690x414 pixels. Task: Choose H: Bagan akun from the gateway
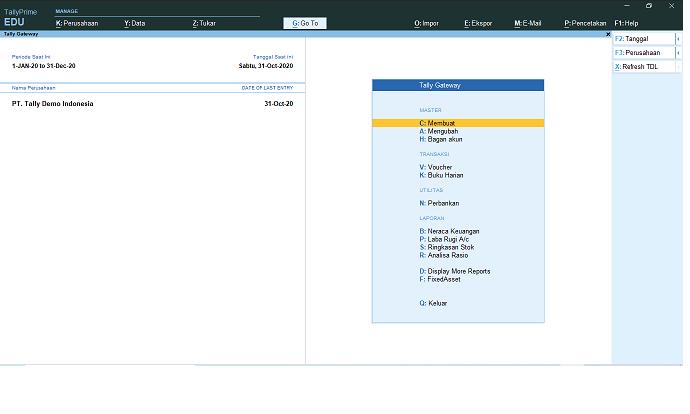441,139
